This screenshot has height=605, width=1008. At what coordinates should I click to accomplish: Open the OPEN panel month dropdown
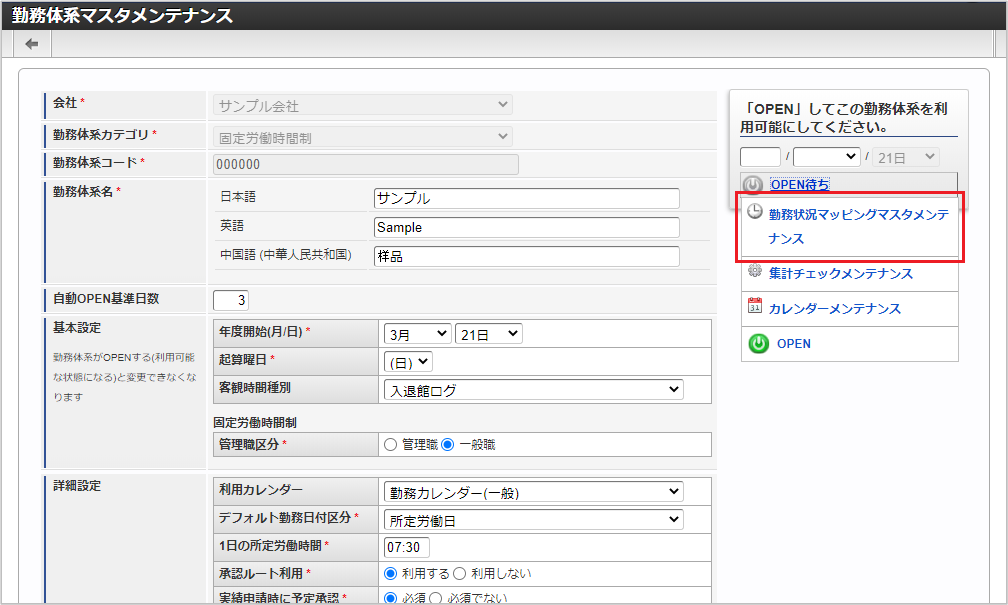tap(827, 157)
